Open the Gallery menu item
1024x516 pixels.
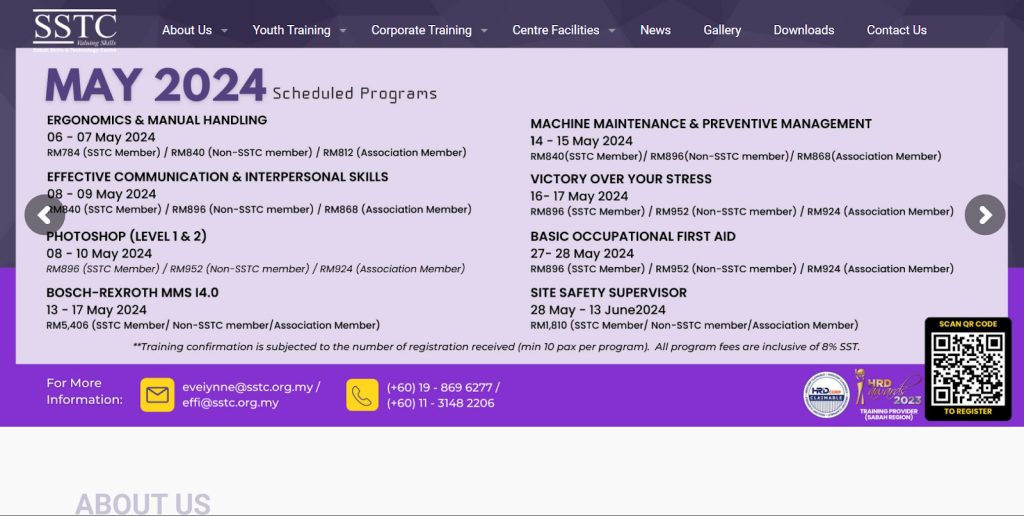[722, 30]
